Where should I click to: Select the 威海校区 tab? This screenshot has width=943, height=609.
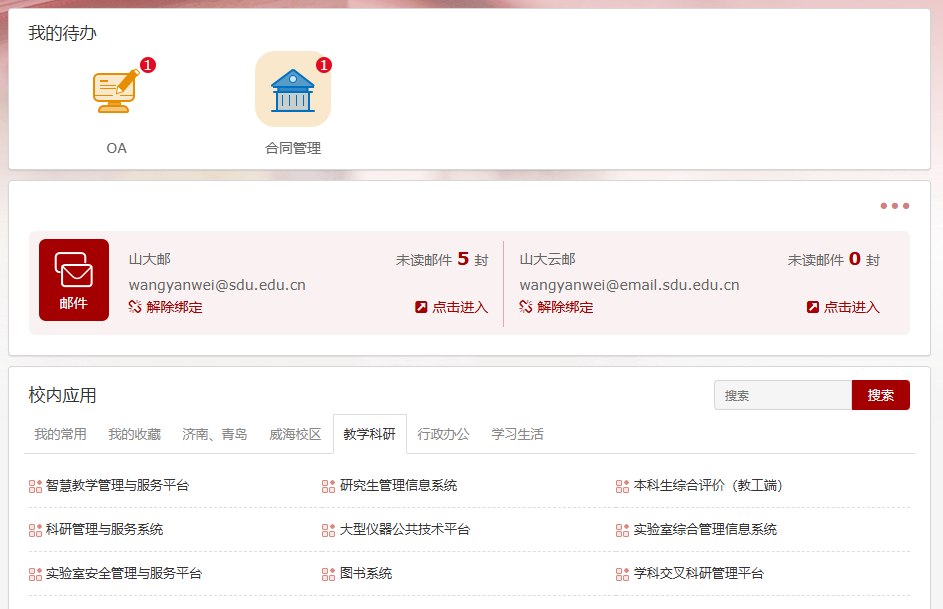pos(295,434)
